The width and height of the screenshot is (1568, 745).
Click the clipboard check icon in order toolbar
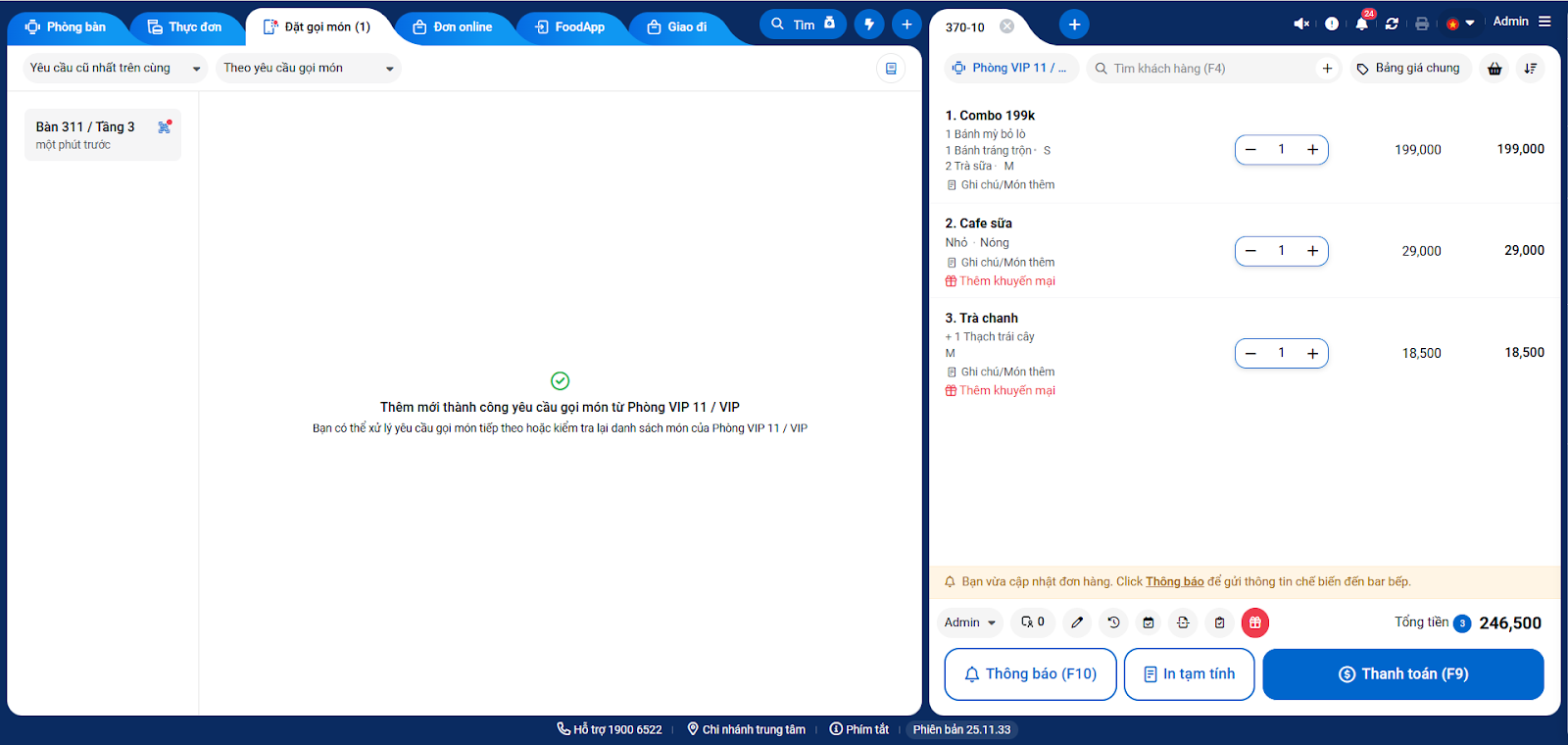click(x=1219, y=622)
